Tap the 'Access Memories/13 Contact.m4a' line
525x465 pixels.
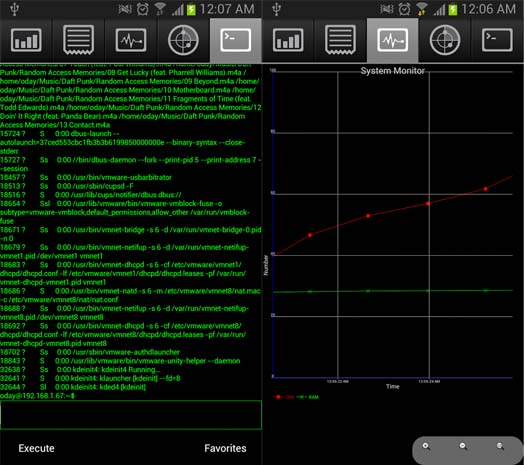coord(55,125)
